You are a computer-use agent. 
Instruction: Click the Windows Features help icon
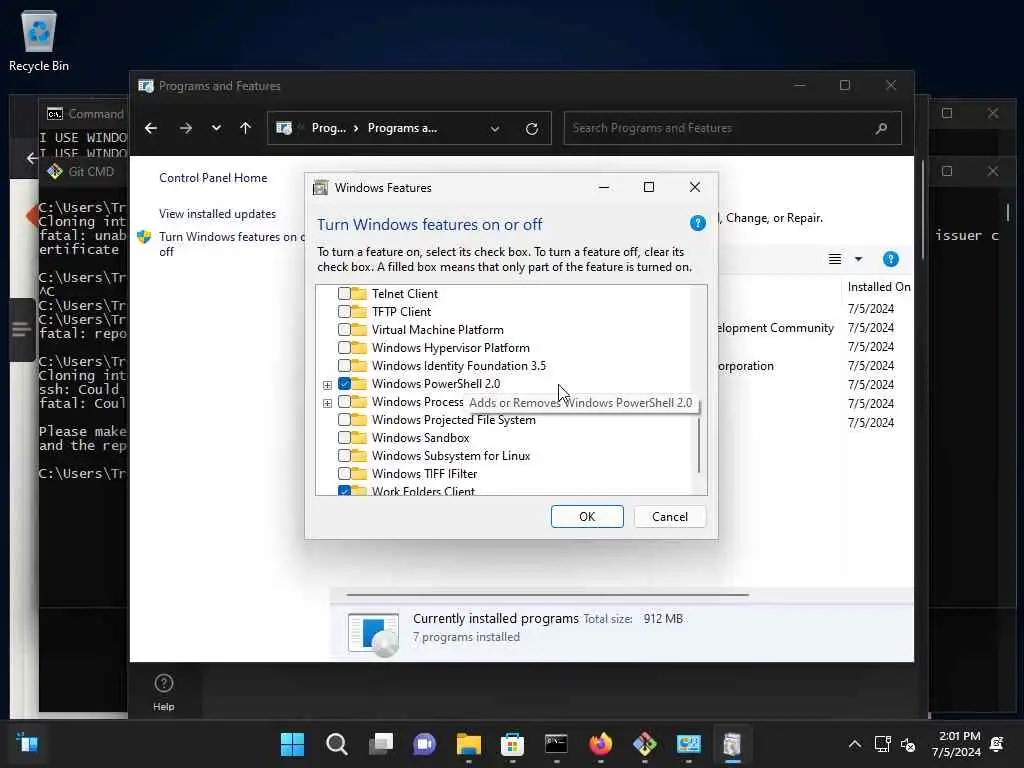(697, 223)
